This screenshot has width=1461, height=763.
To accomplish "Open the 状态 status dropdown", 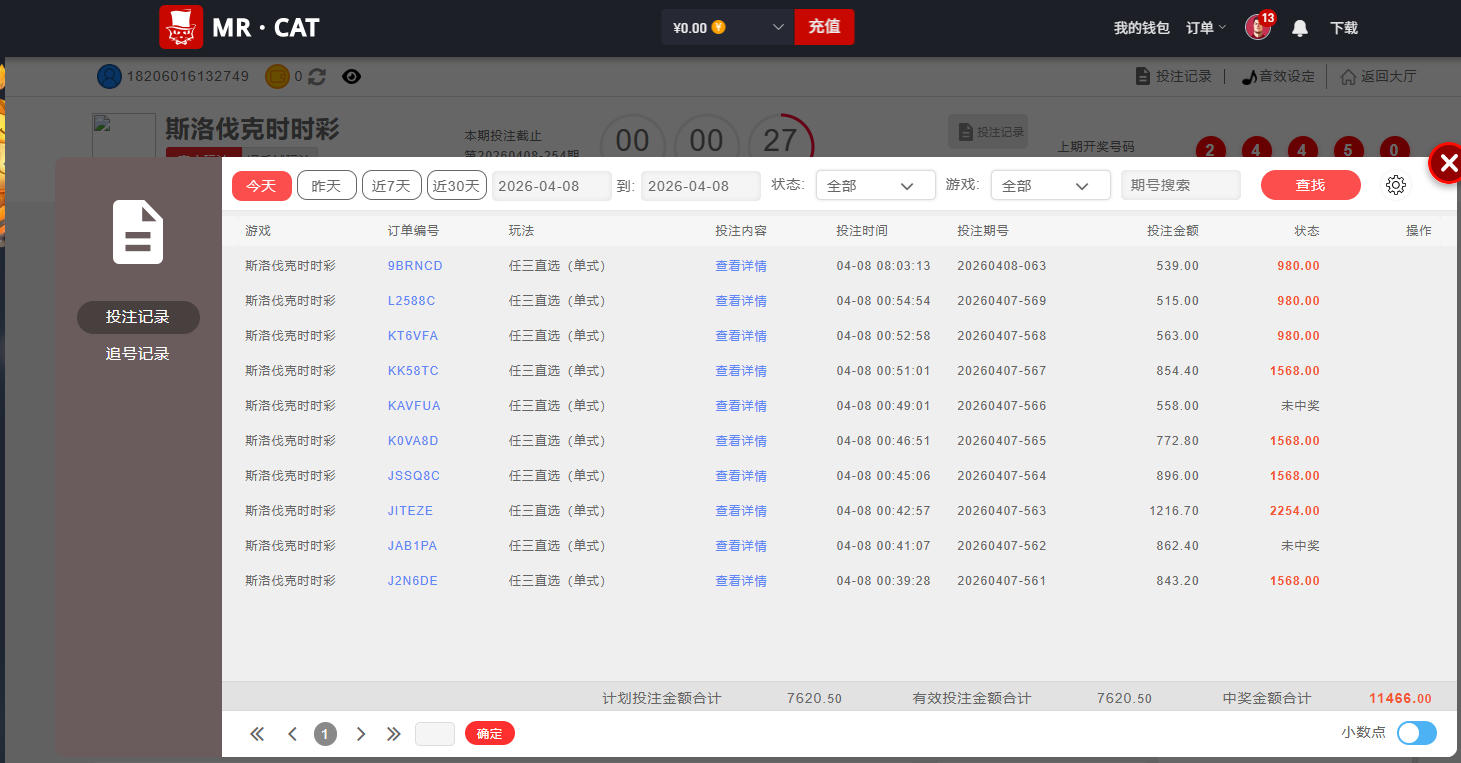I will tap(875, 186).
